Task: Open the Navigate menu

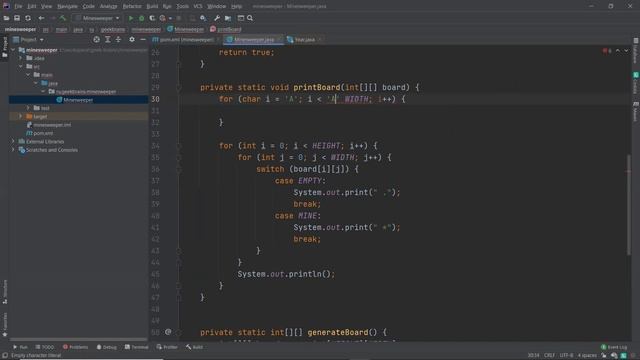Action: pos(67,7)
